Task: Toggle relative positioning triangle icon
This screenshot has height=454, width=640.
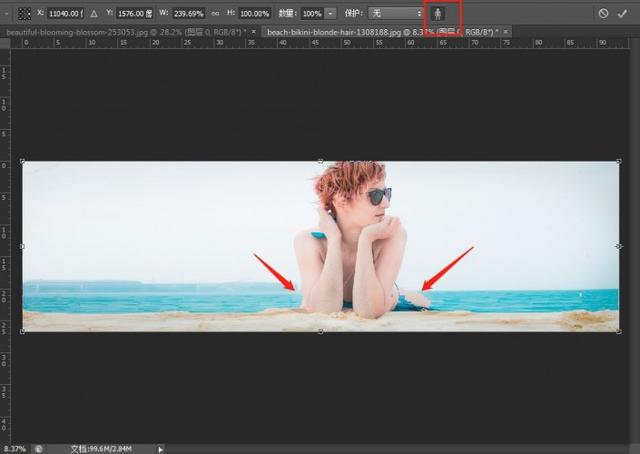Action: point(94,13)
